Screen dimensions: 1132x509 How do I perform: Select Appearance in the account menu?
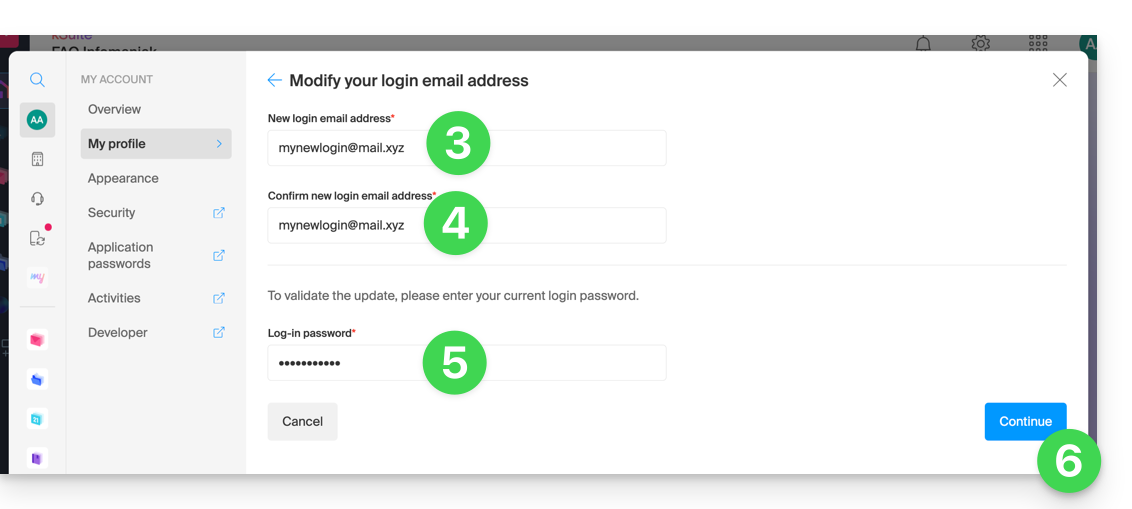[x=123, y=178]
